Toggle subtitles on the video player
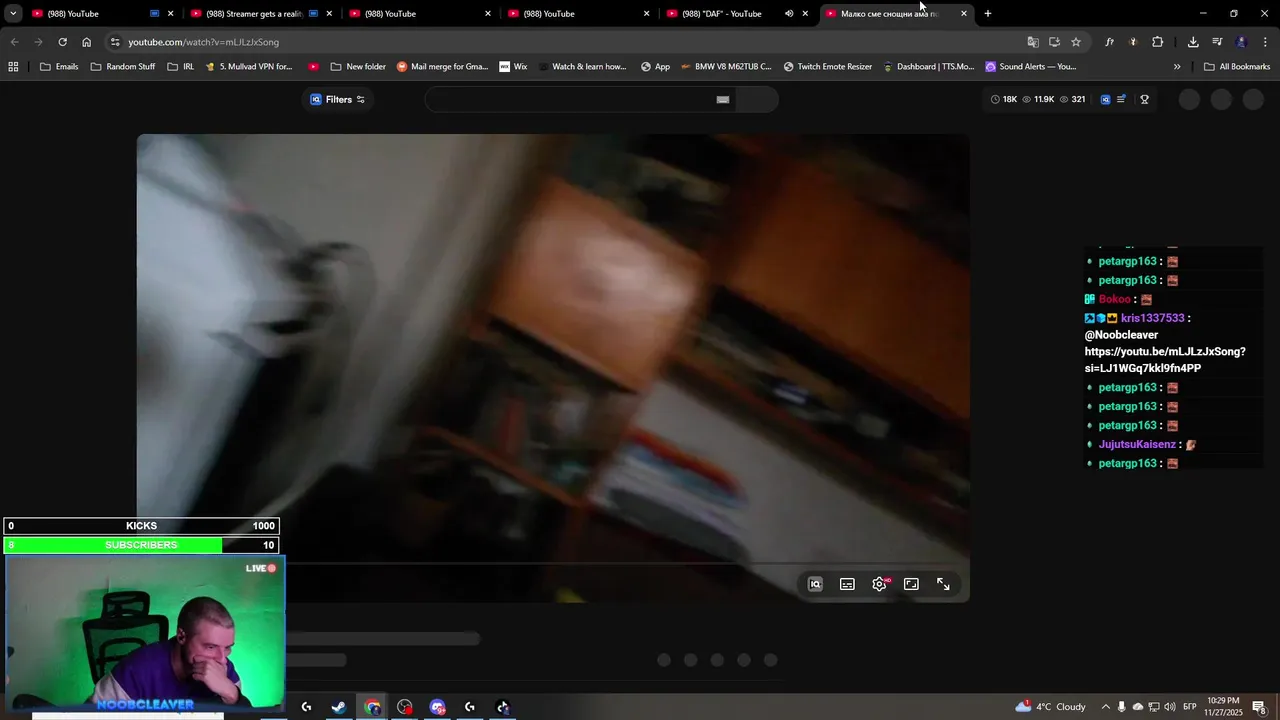 (x=847, y=584)
